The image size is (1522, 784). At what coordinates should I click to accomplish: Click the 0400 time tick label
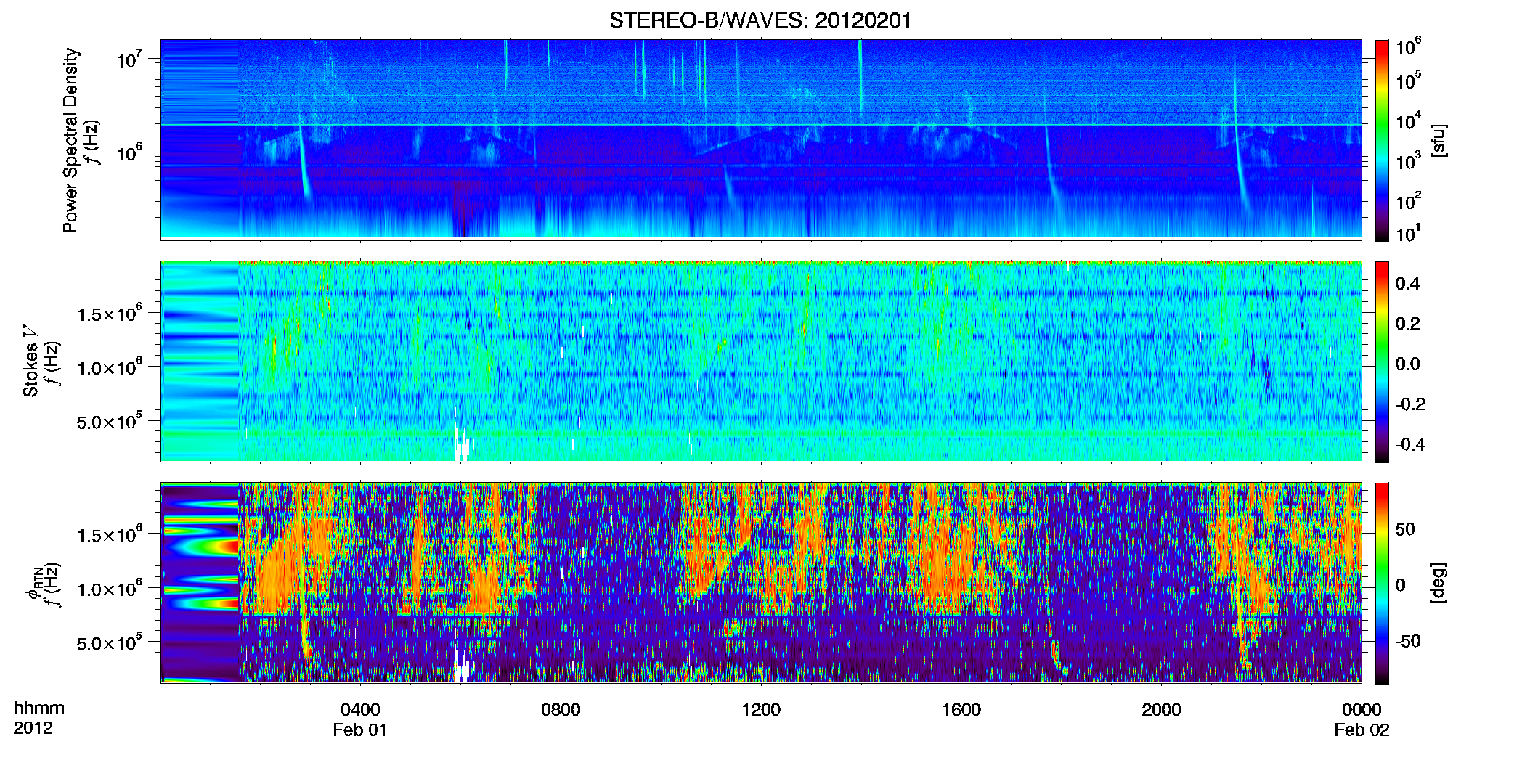360,710
